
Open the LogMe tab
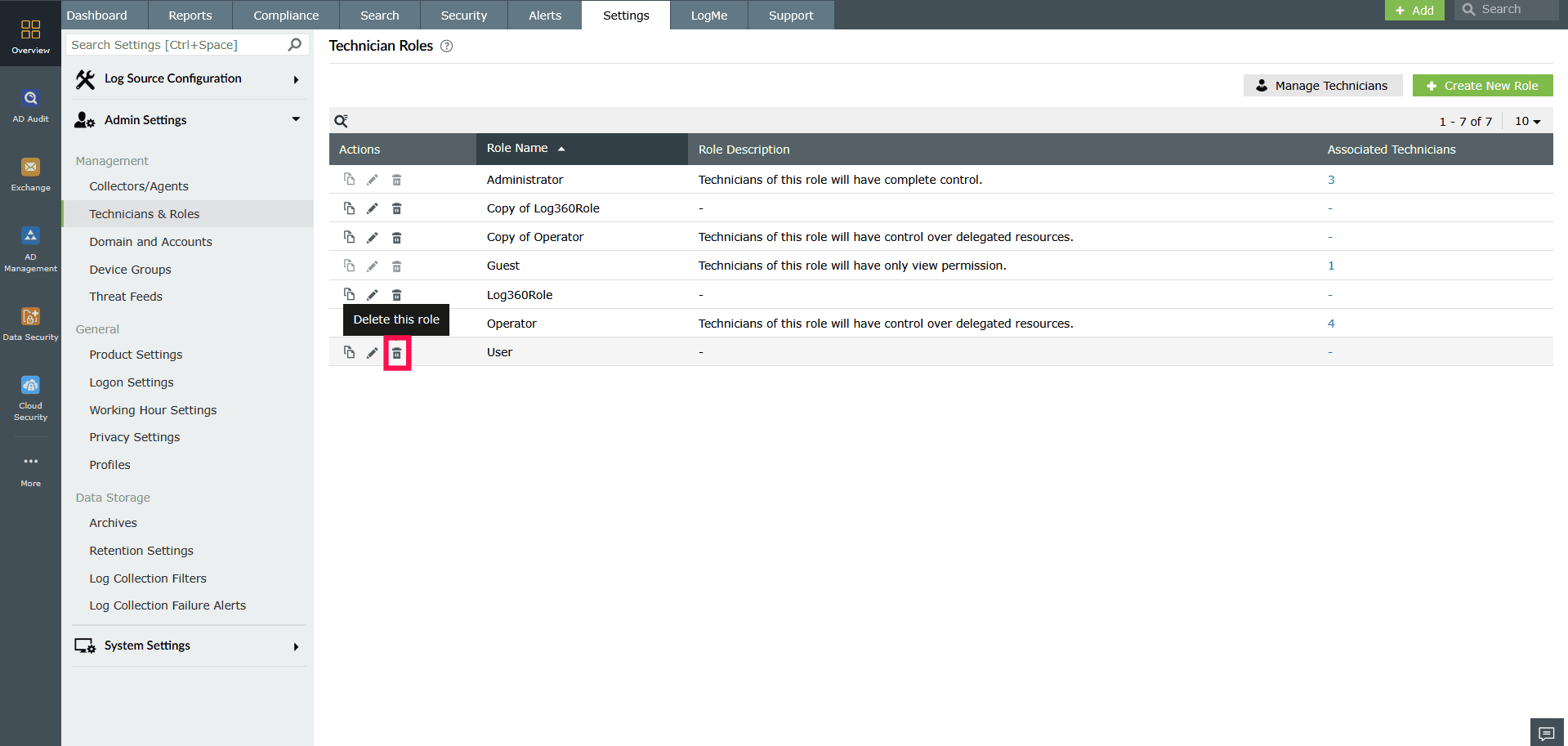tap(708, 15)
